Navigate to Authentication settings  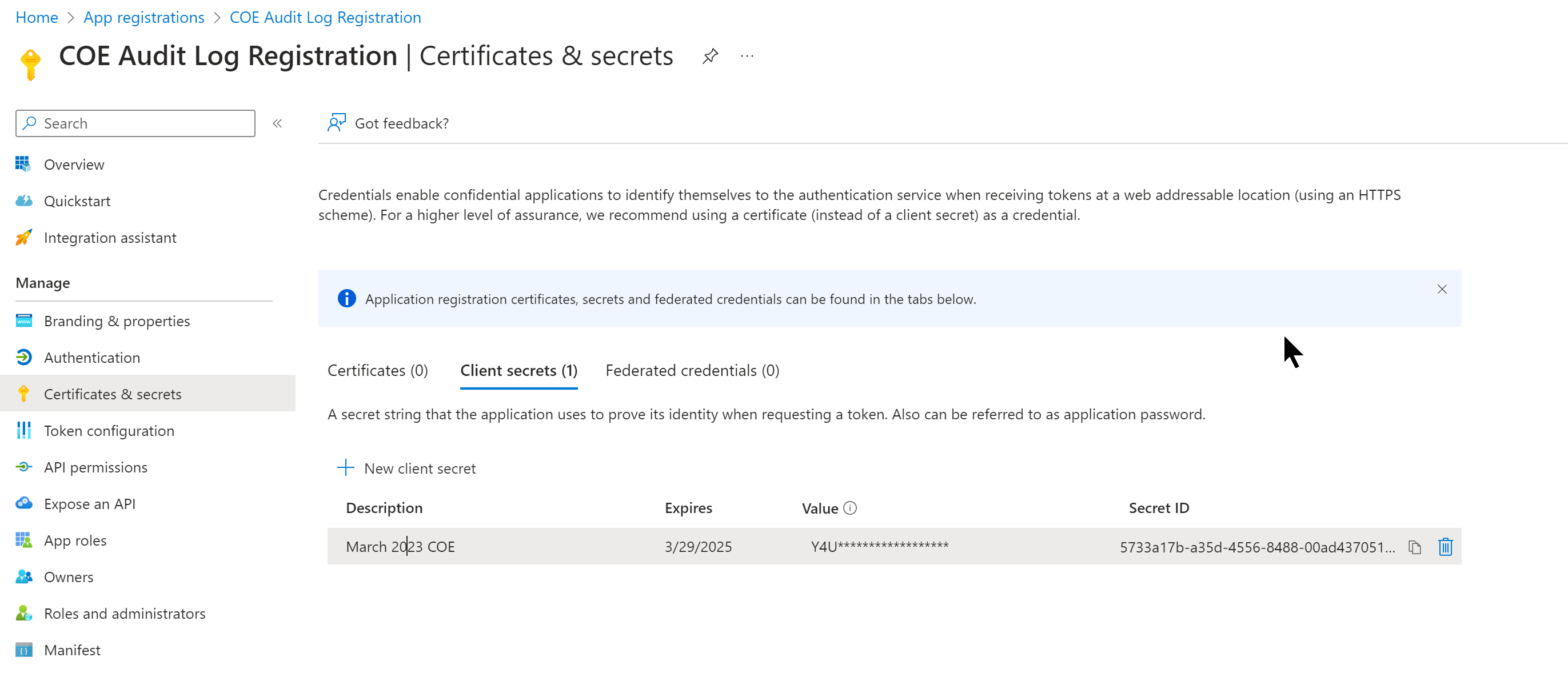pos(92,357)
